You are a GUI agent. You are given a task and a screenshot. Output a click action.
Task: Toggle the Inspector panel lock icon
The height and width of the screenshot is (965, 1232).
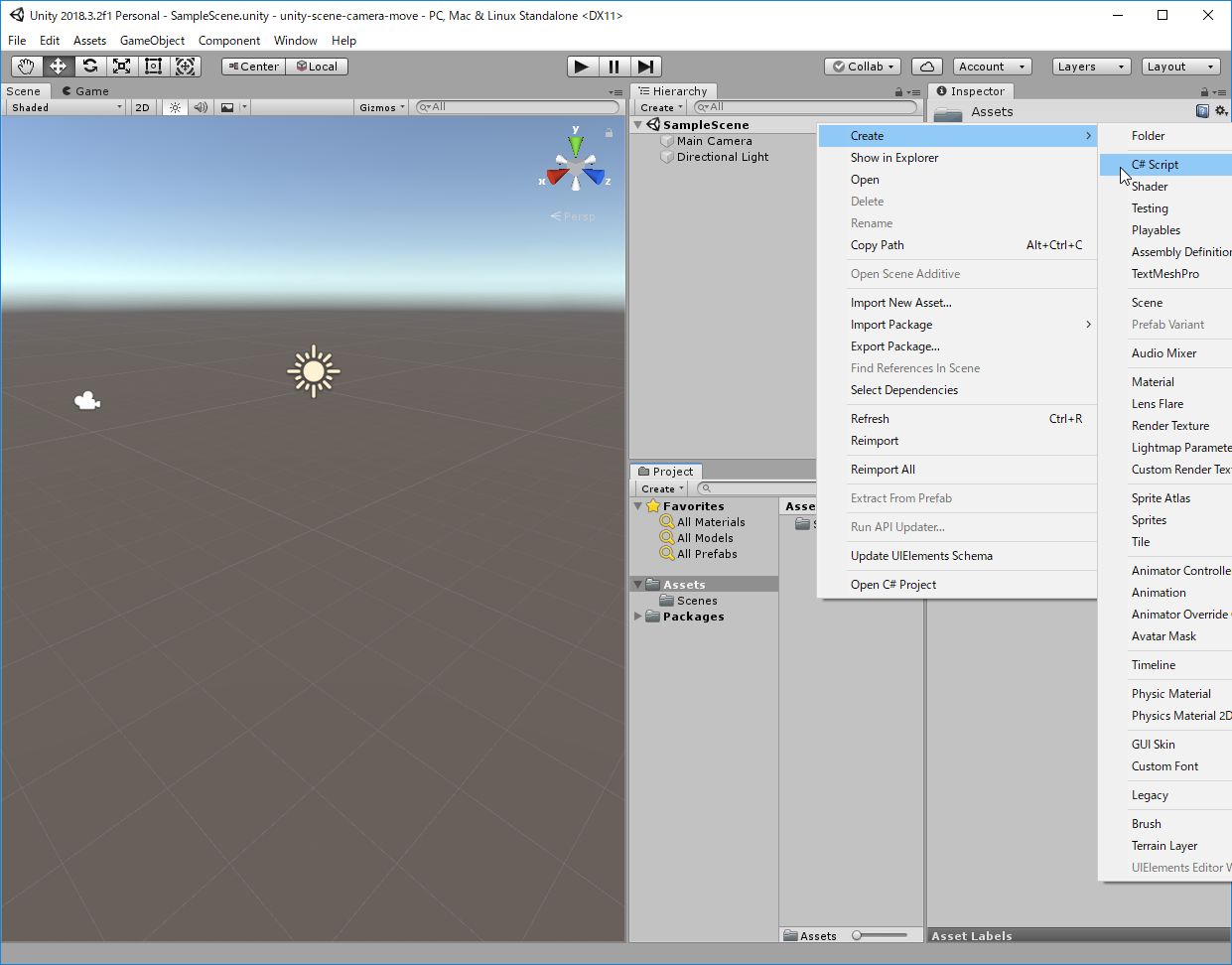1205,91
